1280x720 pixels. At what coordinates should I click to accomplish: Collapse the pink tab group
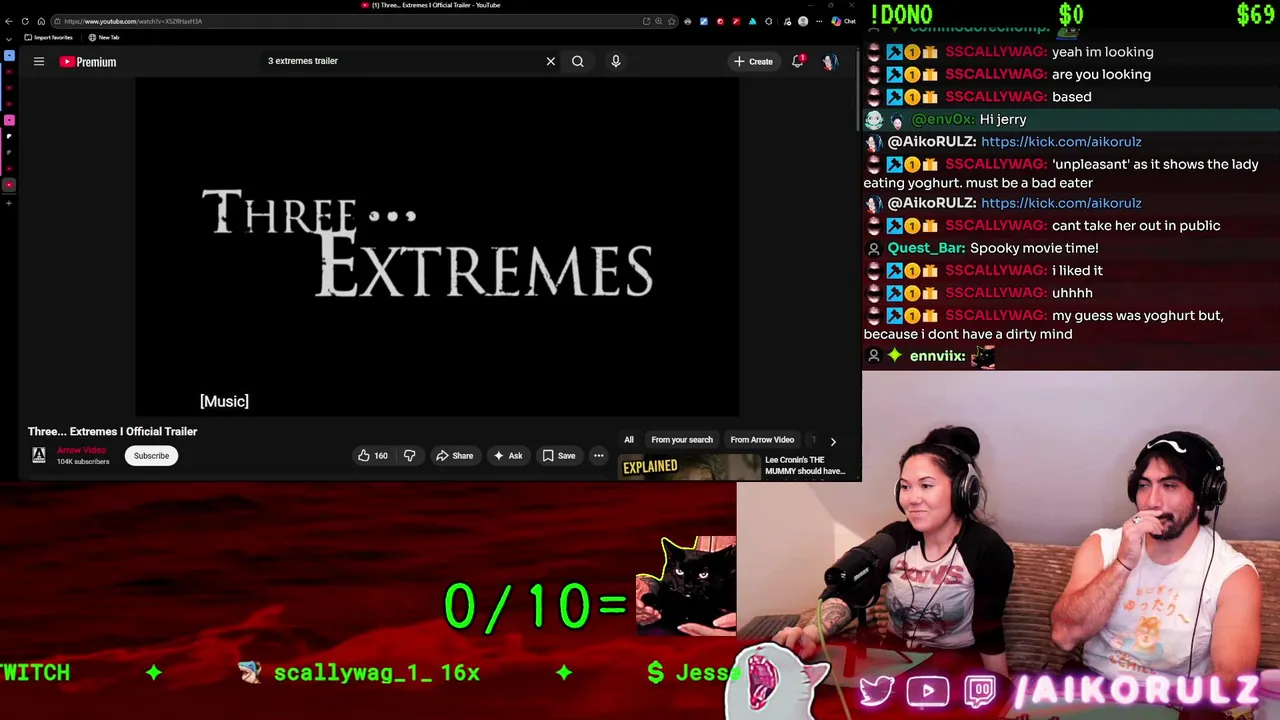coord(9,120)
